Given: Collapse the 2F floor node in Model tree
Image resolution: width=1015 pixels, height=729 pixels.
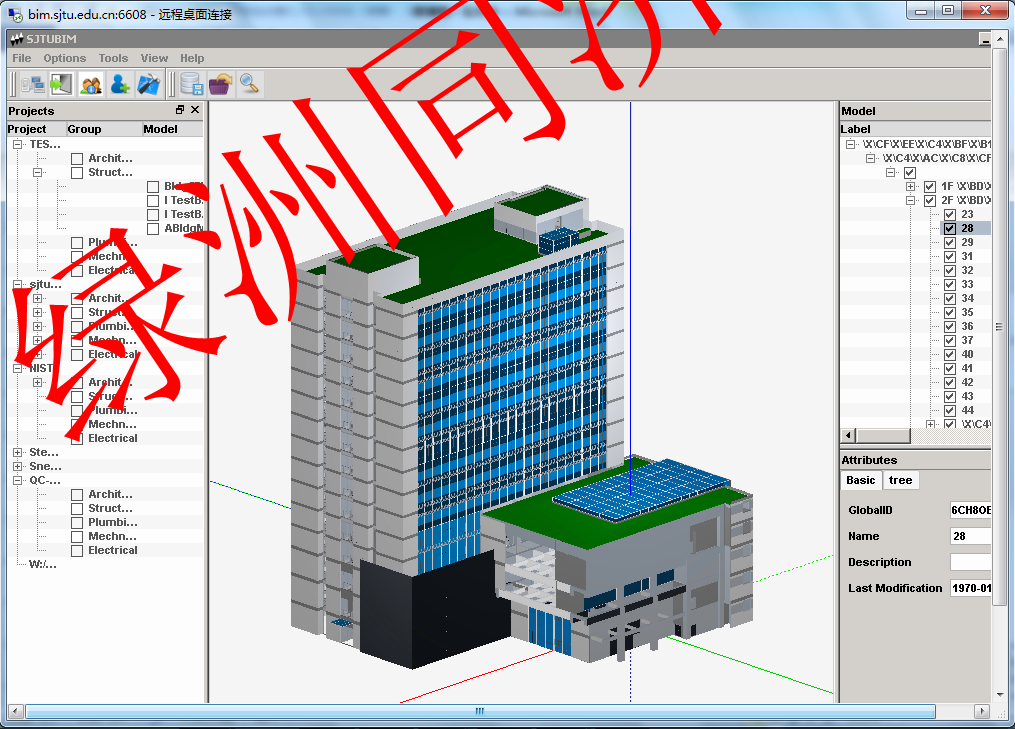Looking at the screenshot, I should [911, 201].
